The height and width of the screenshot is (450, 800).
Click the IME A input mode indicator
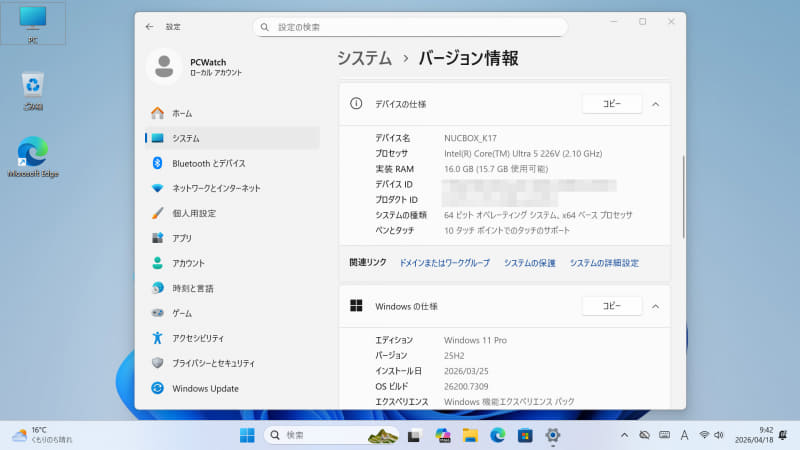pos(684,435)
